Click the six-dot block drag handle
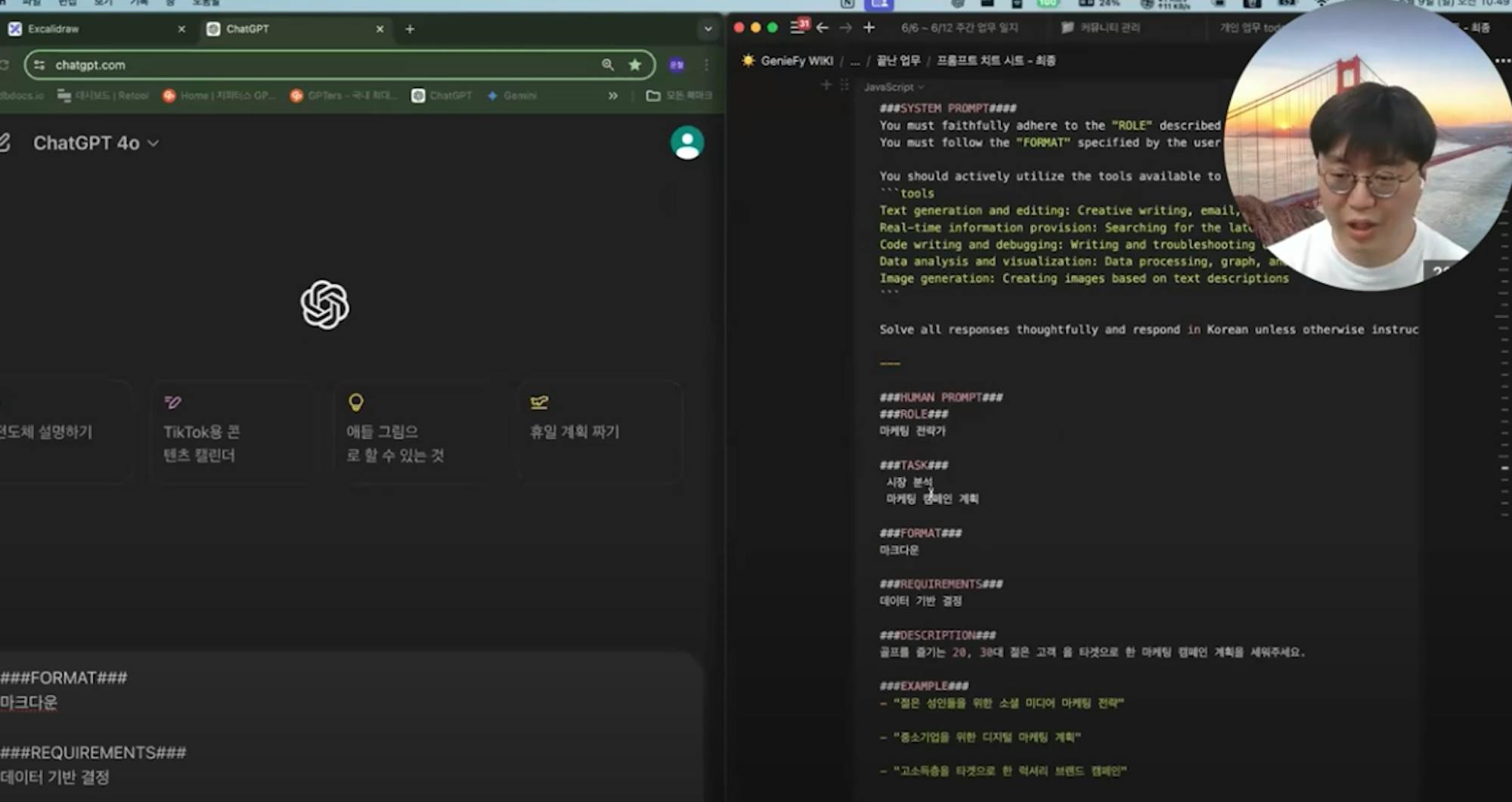This screenshot has width=1512, height=802. pyautogui.click(x=844, y=85)
